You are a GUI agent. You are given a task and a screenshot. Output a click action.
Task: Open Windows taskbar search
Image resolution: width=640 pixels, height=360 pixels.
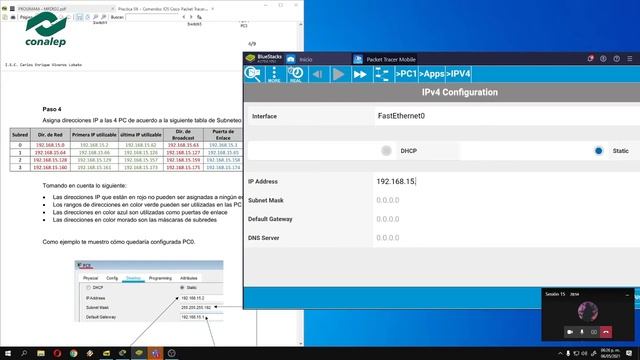tap(24, 353)
